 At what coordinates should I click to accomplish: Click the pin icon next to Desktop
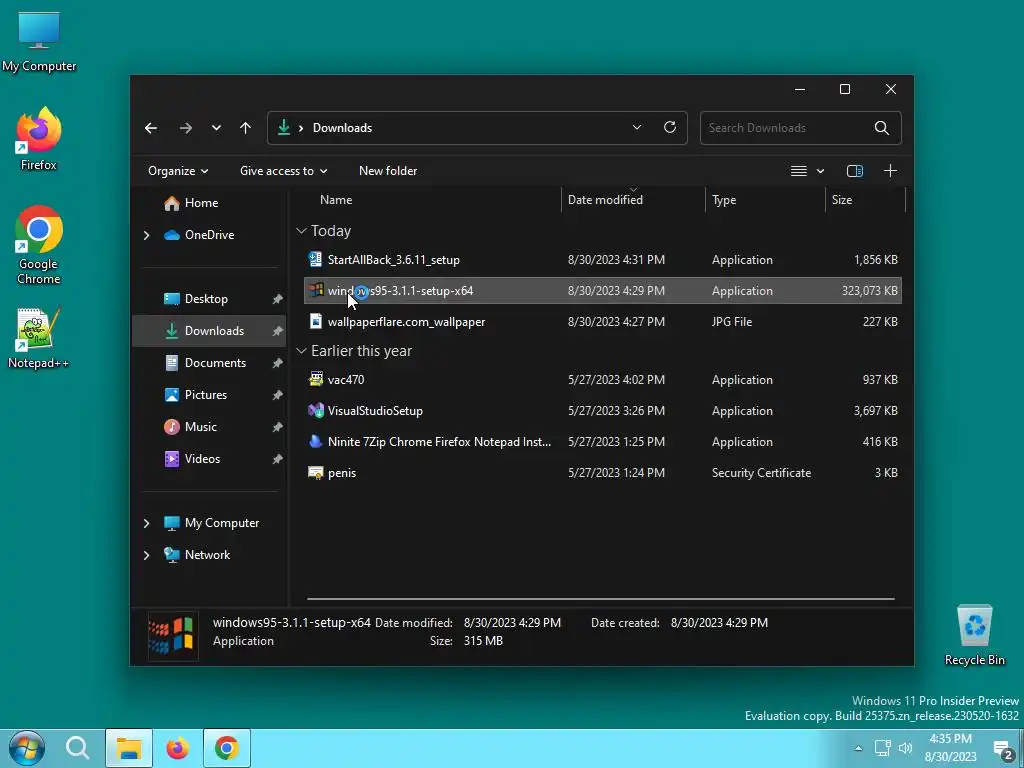278,299
